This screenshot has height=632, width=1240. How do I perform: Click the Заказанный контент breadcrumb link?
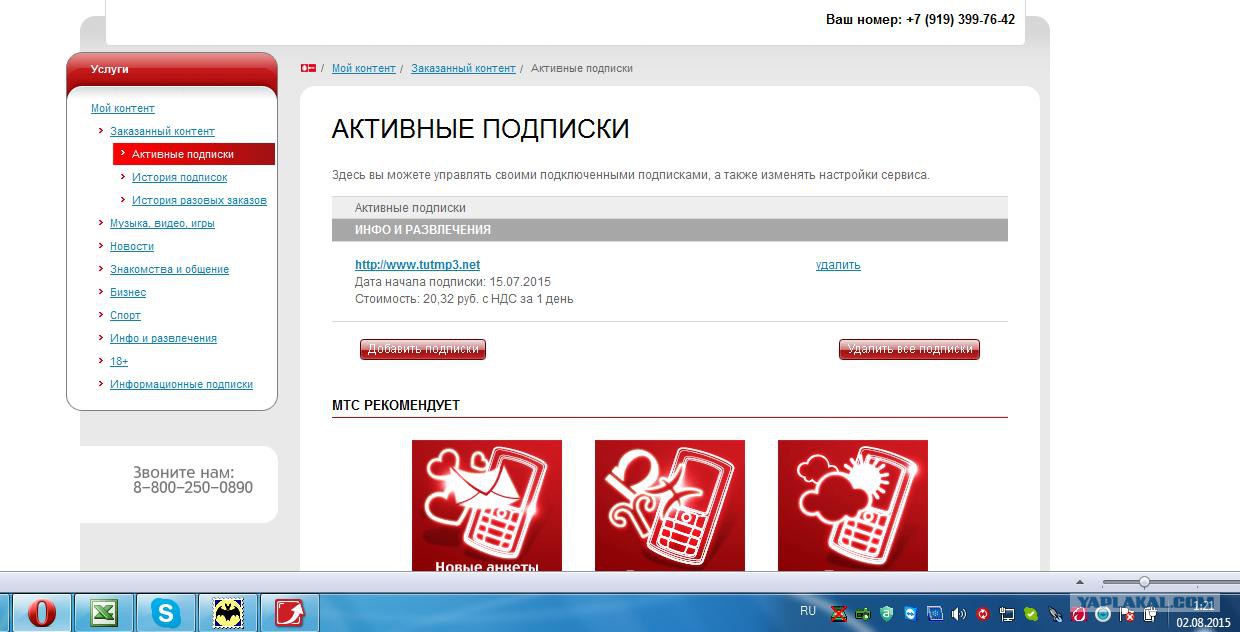(x=463, y=68)
